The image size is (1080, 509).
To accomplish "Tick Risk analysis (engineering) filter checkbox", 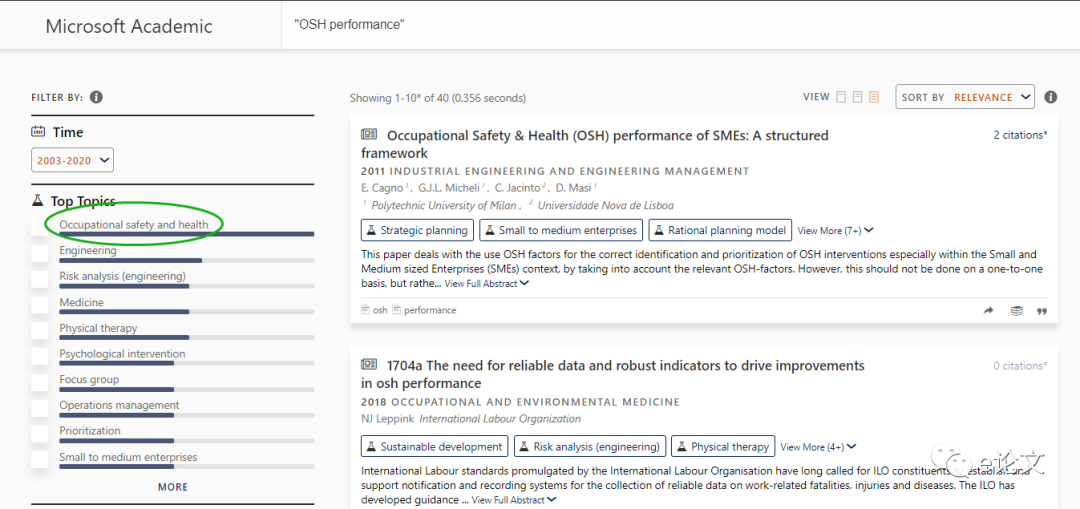I will tap(39, 279).
